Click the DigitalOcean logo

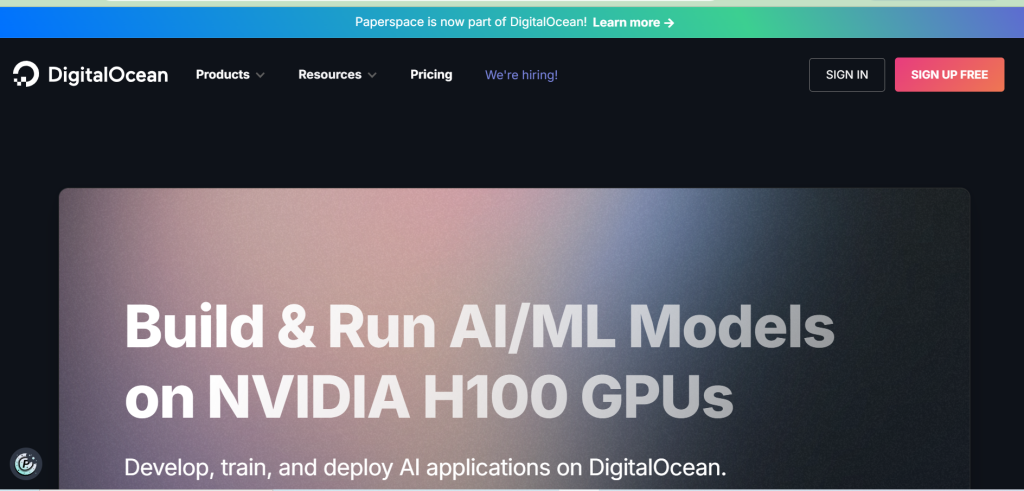[x=90, y=74]
